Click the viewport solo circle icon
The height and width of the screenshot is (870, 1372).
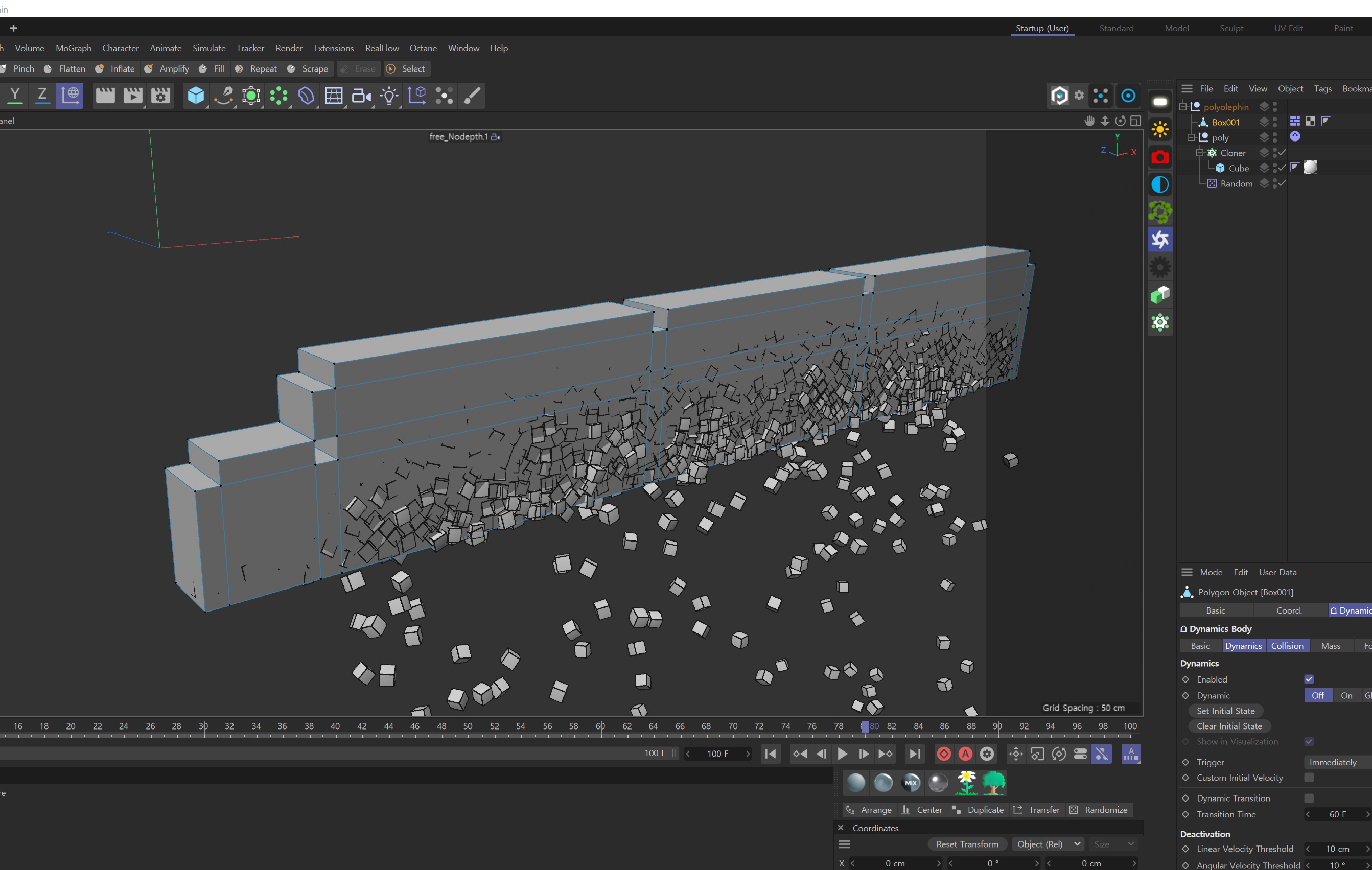click(x=1128, y=96)
